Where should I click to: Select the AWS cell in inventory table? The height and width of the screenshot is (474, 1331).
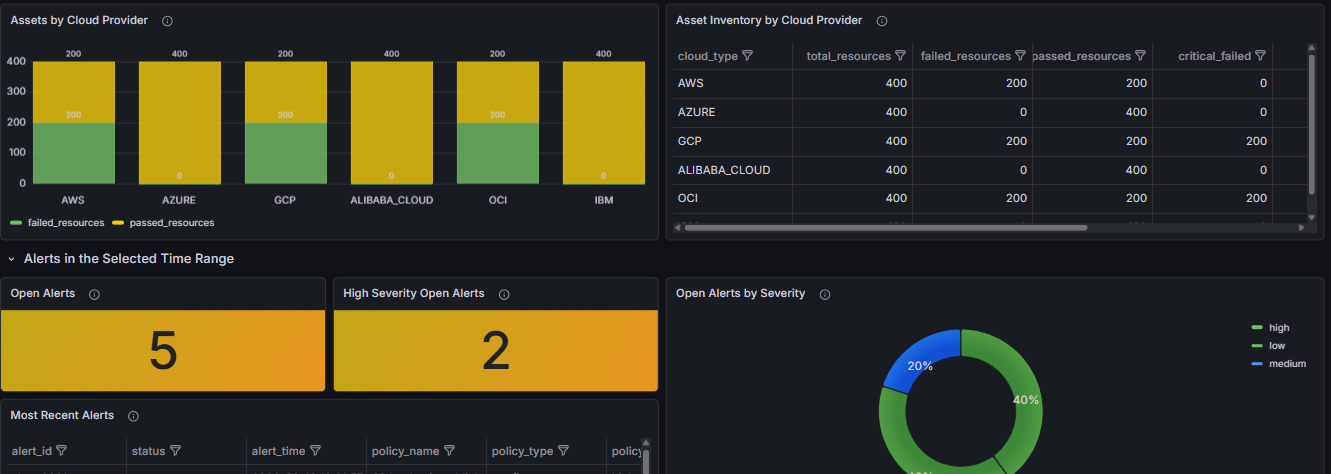730,84
